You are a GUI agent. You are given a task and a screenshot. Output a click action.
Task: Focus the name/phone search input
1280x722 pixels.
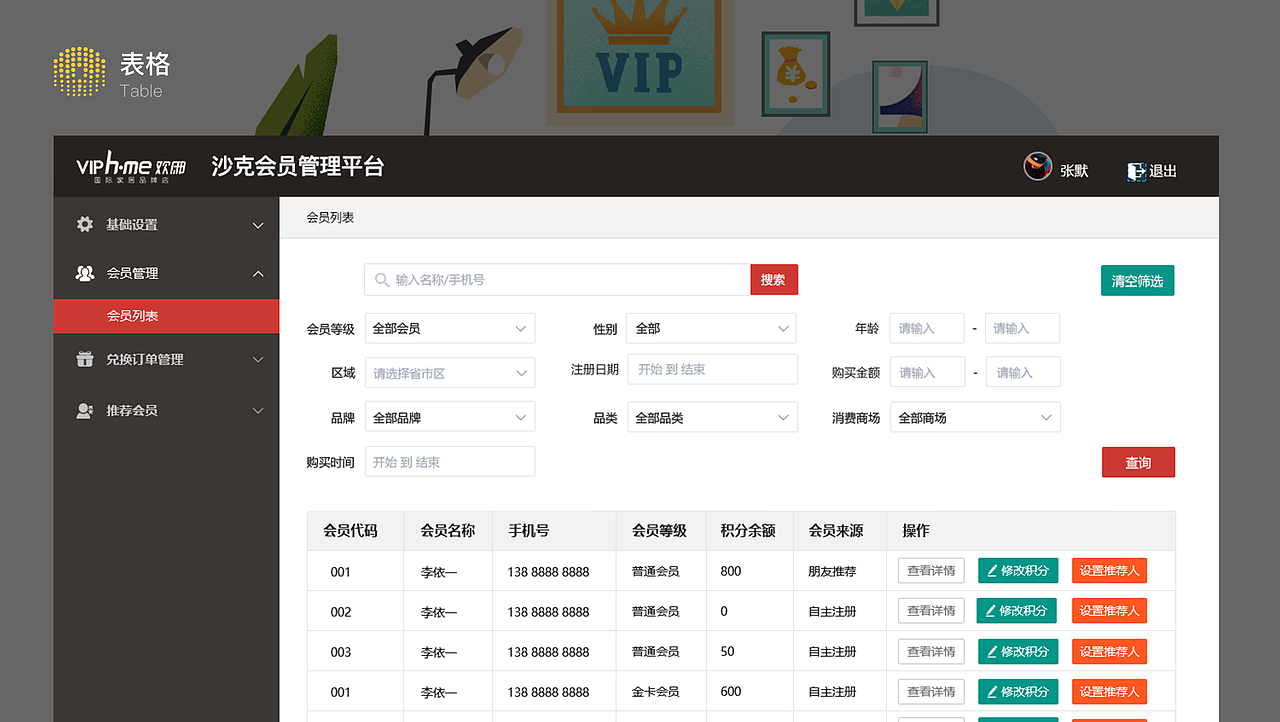click(x=558, y=280)
